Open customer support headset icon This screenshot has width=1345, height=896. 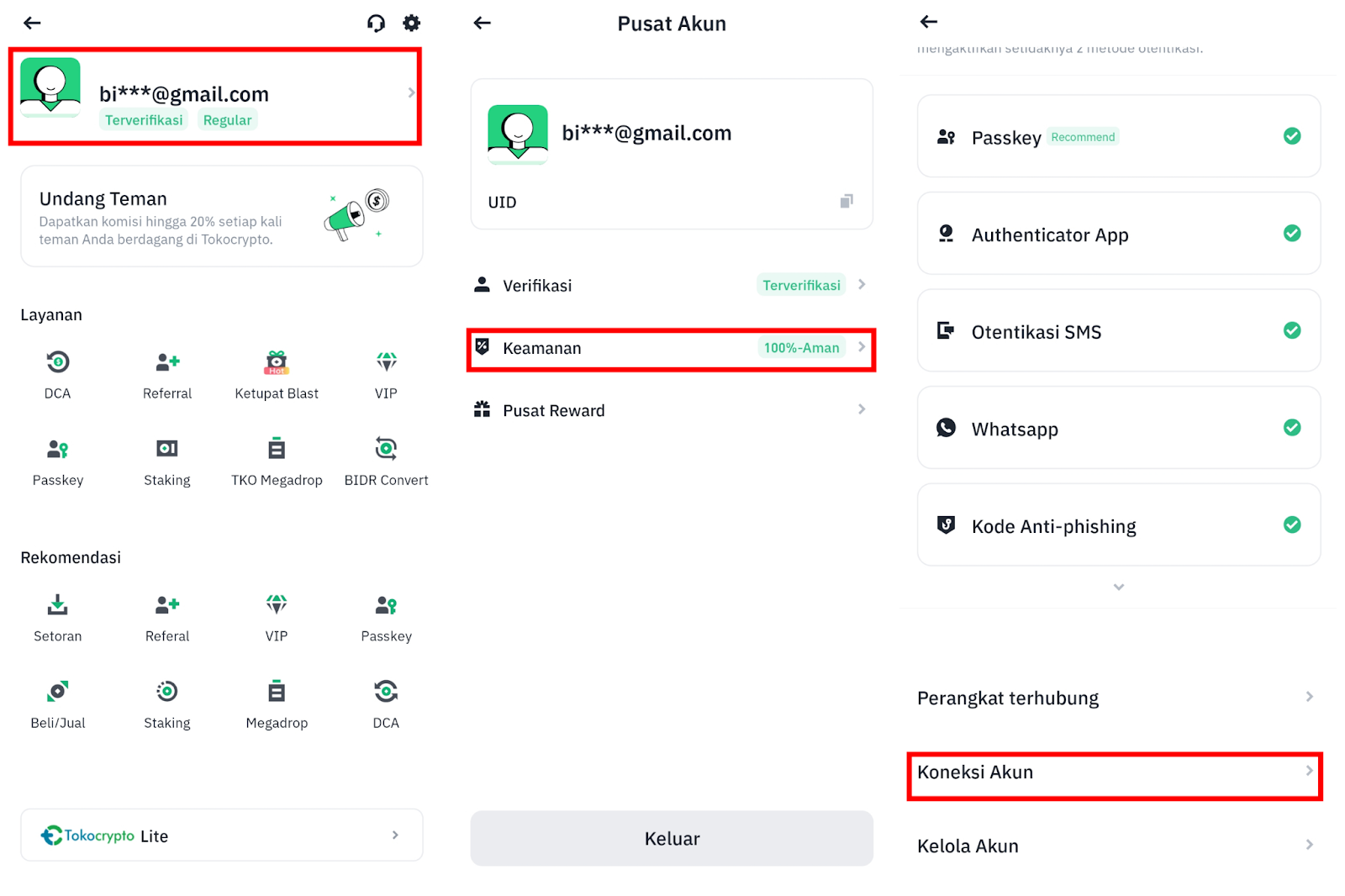pyautogui.click(x=376, y=24)
